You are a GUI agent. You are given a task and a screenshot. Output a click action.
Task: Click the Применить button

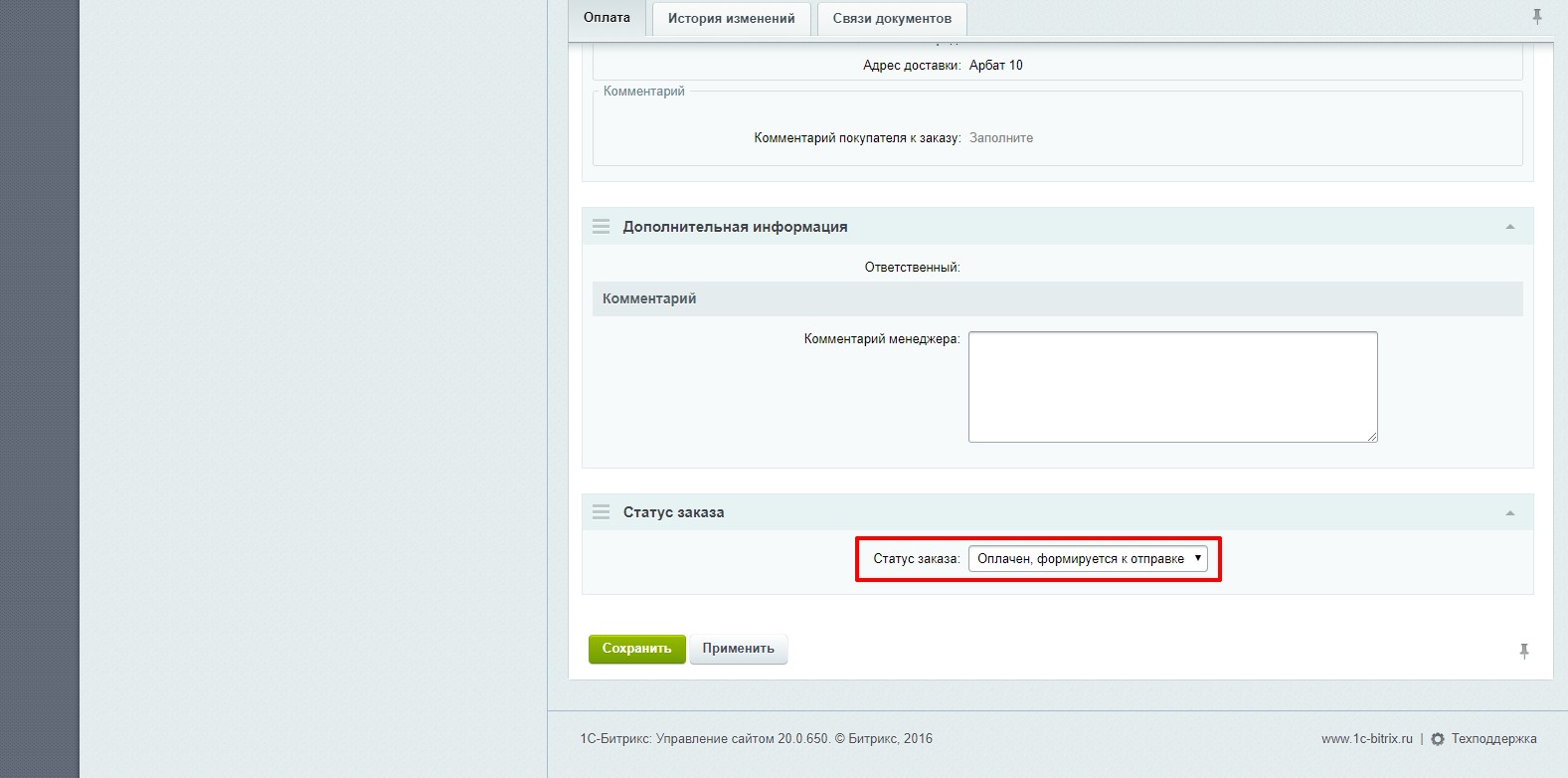pyautogui.click(x=738, y=649)
